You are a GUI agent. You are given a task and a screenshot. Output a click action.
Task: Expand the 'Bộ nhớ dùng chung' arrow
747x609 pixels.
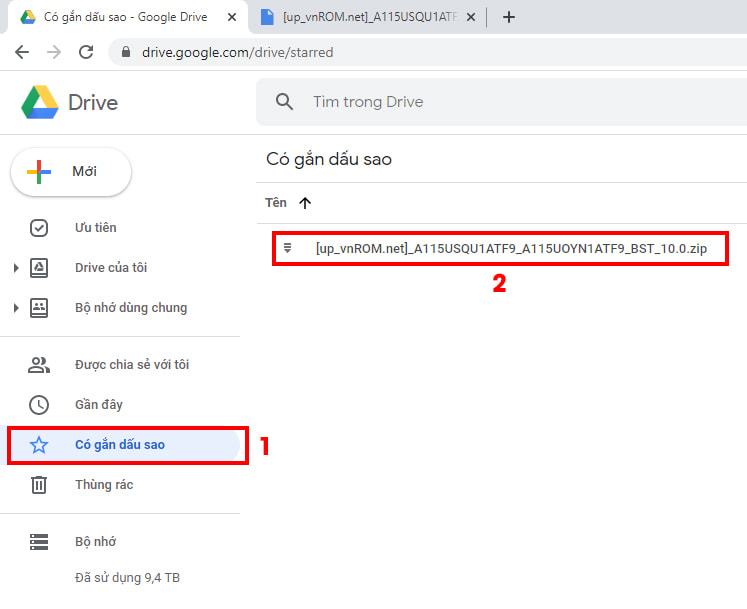coord(16,308)
